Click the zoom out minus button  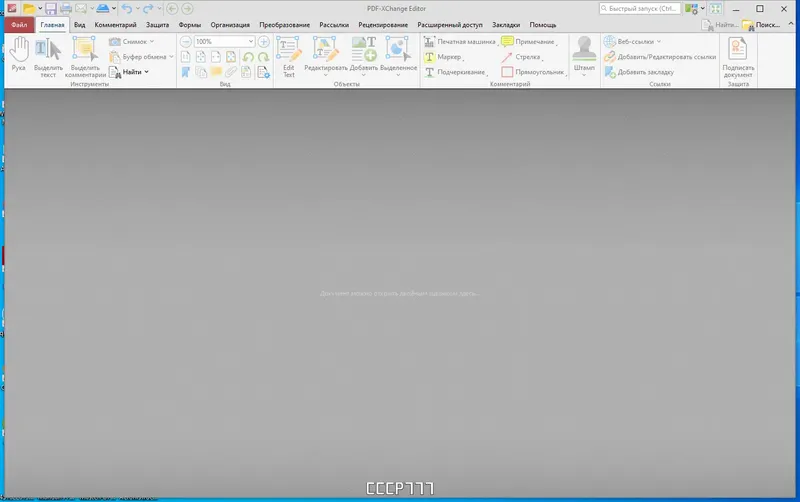pos(186,41)
